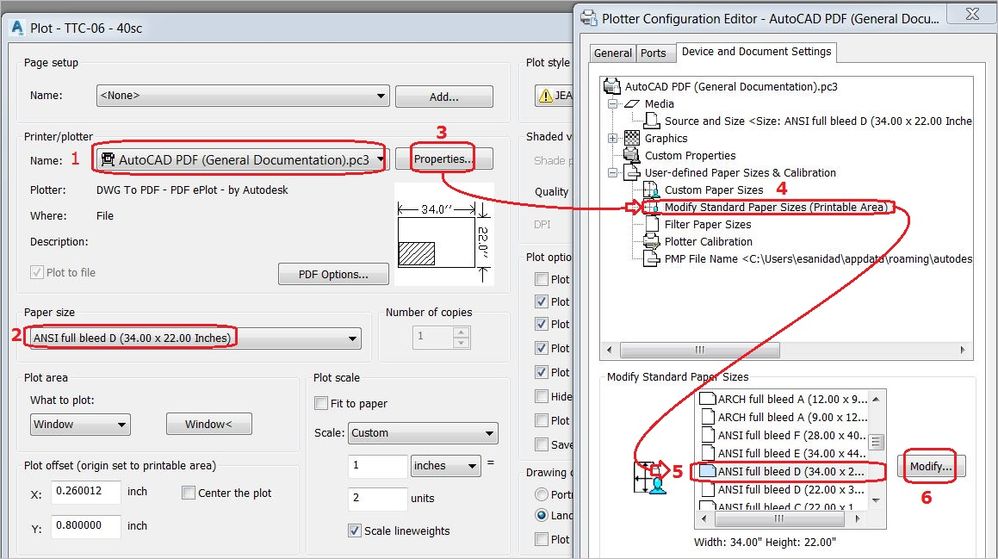Select the Portrait orientation radio button
Screen dimensions: 998x559
coord(542,494)
